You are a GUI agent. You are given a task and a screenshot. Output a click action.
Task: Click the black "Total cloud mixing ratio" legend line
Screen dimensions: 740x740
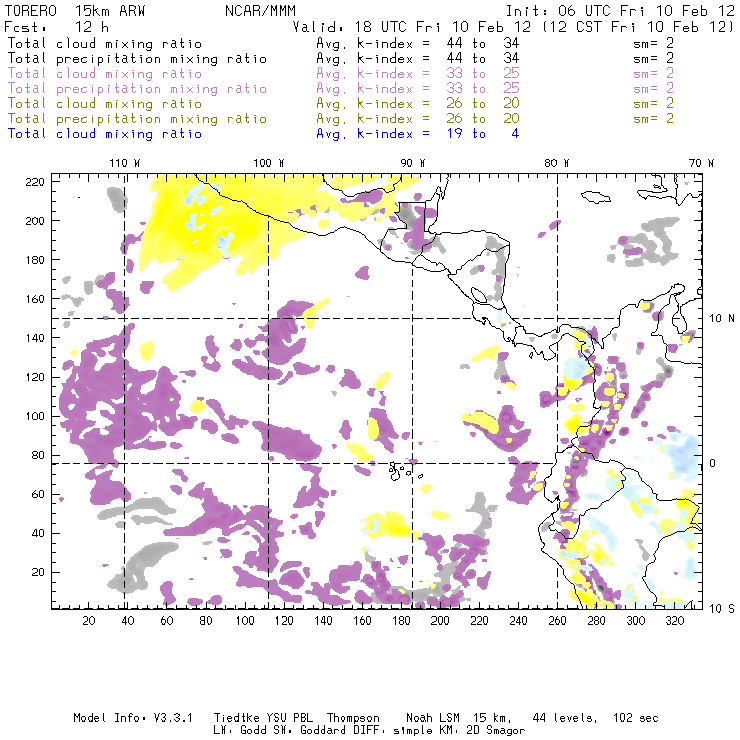tap(105, 43)
